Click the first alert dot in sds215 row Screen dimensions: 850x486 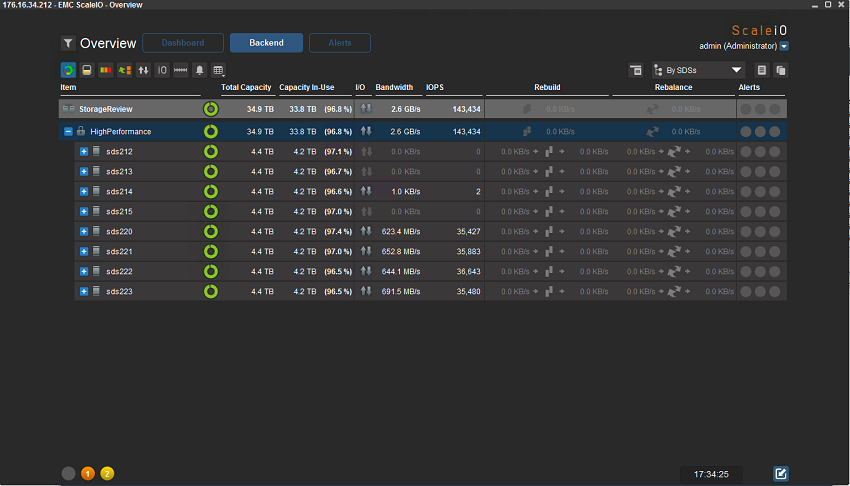pyautogui.click(x=746, y=211)
